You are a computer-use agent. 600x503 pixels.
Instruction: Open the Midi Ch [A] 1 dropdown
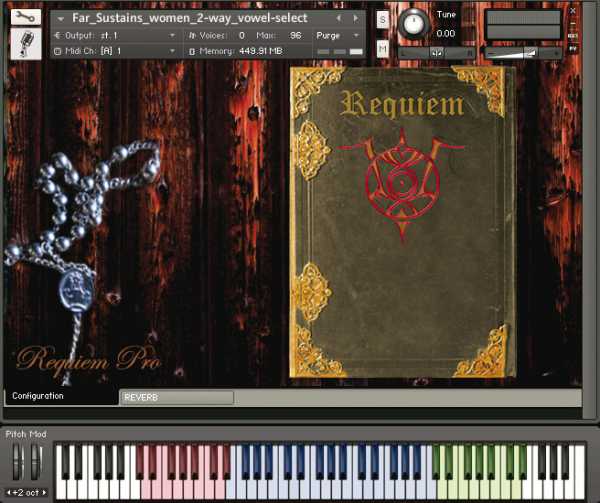173,51
